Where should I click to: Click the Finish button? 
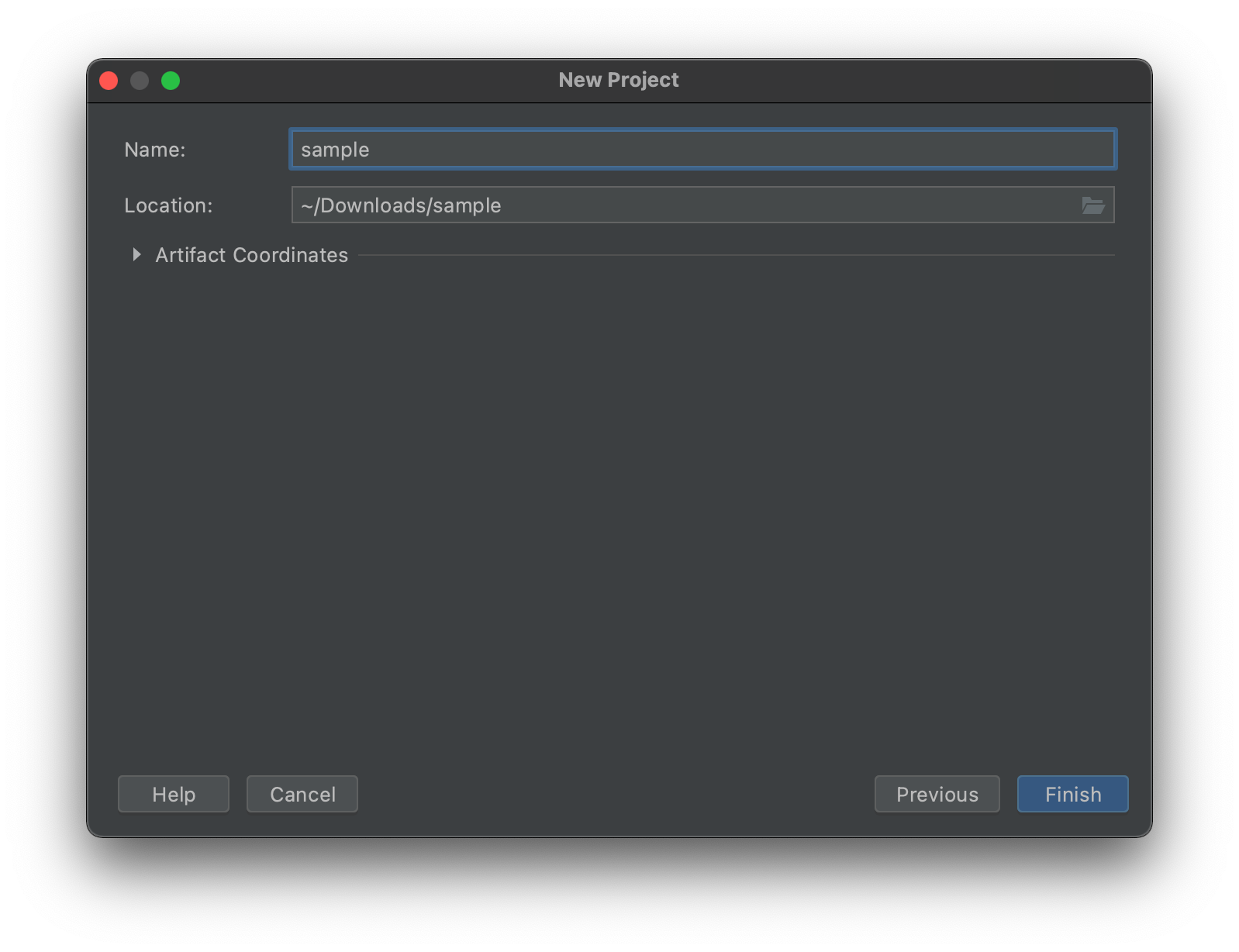(x=1072, y=794)
